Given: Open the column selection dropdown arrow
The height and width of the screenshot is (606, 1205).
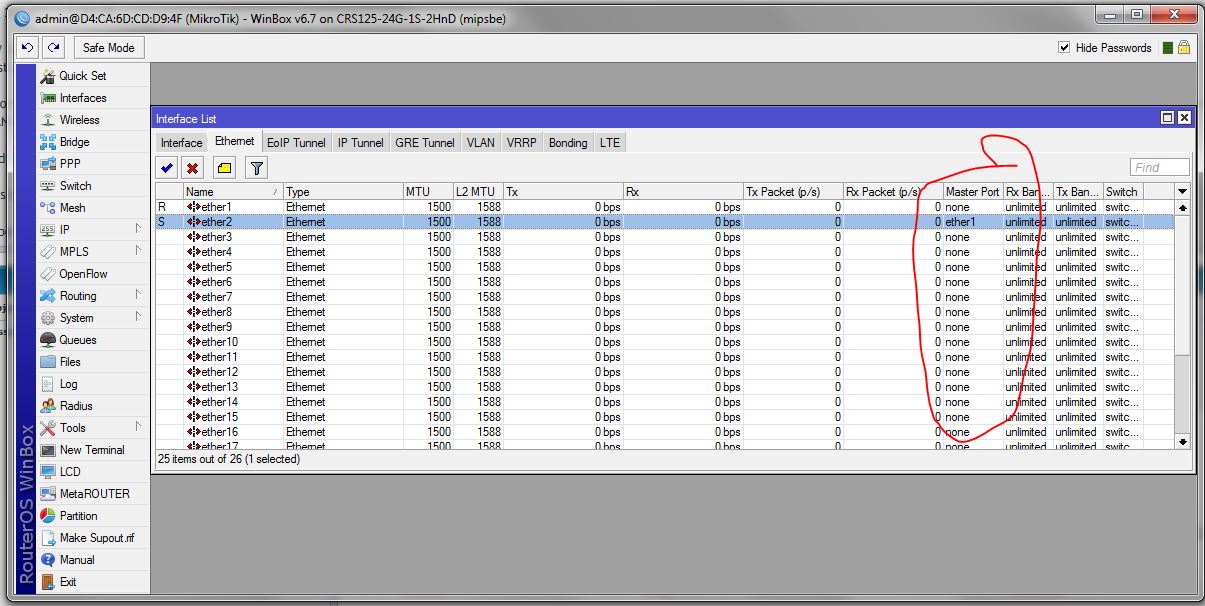Looking at the screenshot, I should (1183, 191).
